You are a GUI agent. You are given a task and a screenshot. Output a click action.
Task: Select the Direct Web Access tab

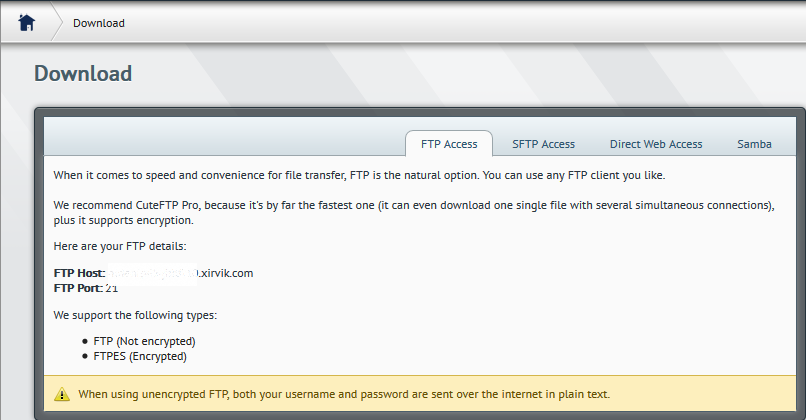point(656,144)
